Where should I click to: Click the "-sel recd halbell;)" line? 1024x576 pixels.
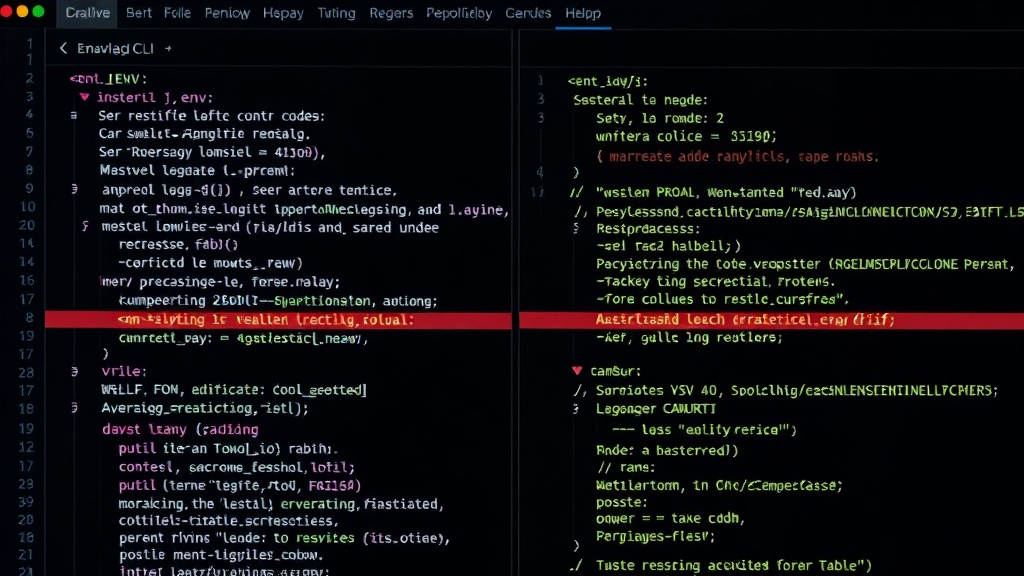pyautogui.click(x=669, y=246)
